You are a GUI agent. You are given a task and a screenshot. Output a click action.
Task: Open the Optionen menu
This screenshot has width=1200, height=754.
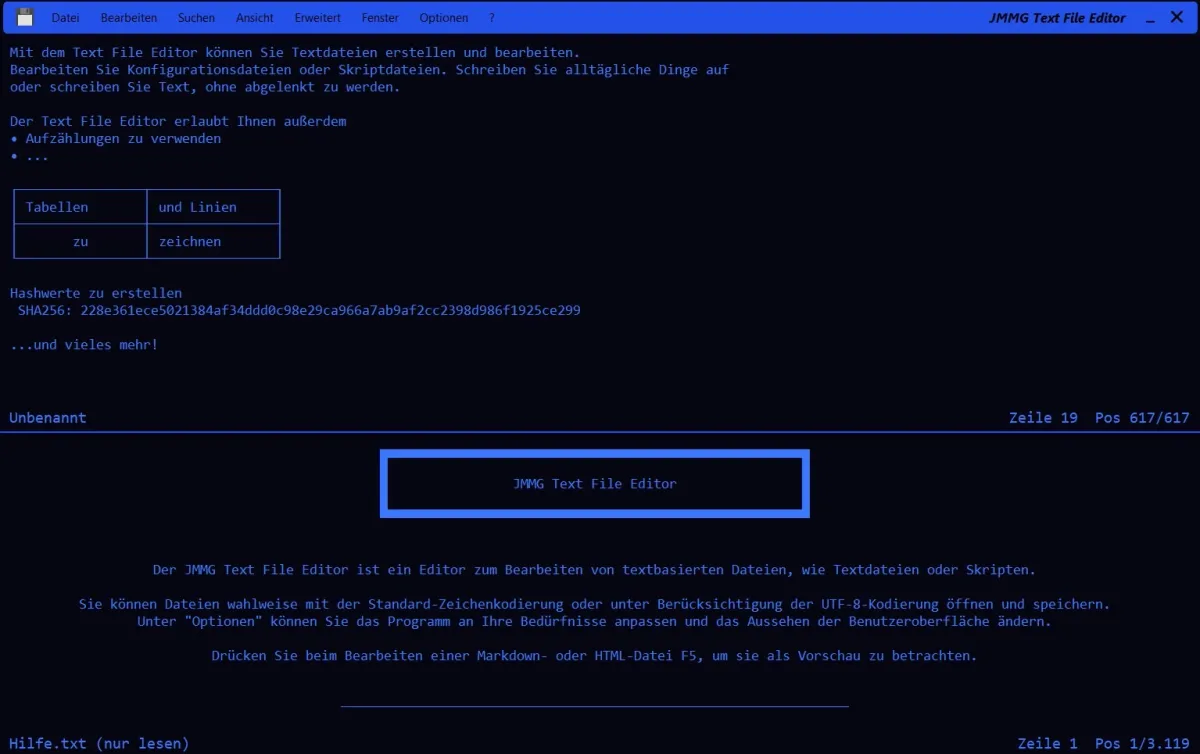(444, 18)
